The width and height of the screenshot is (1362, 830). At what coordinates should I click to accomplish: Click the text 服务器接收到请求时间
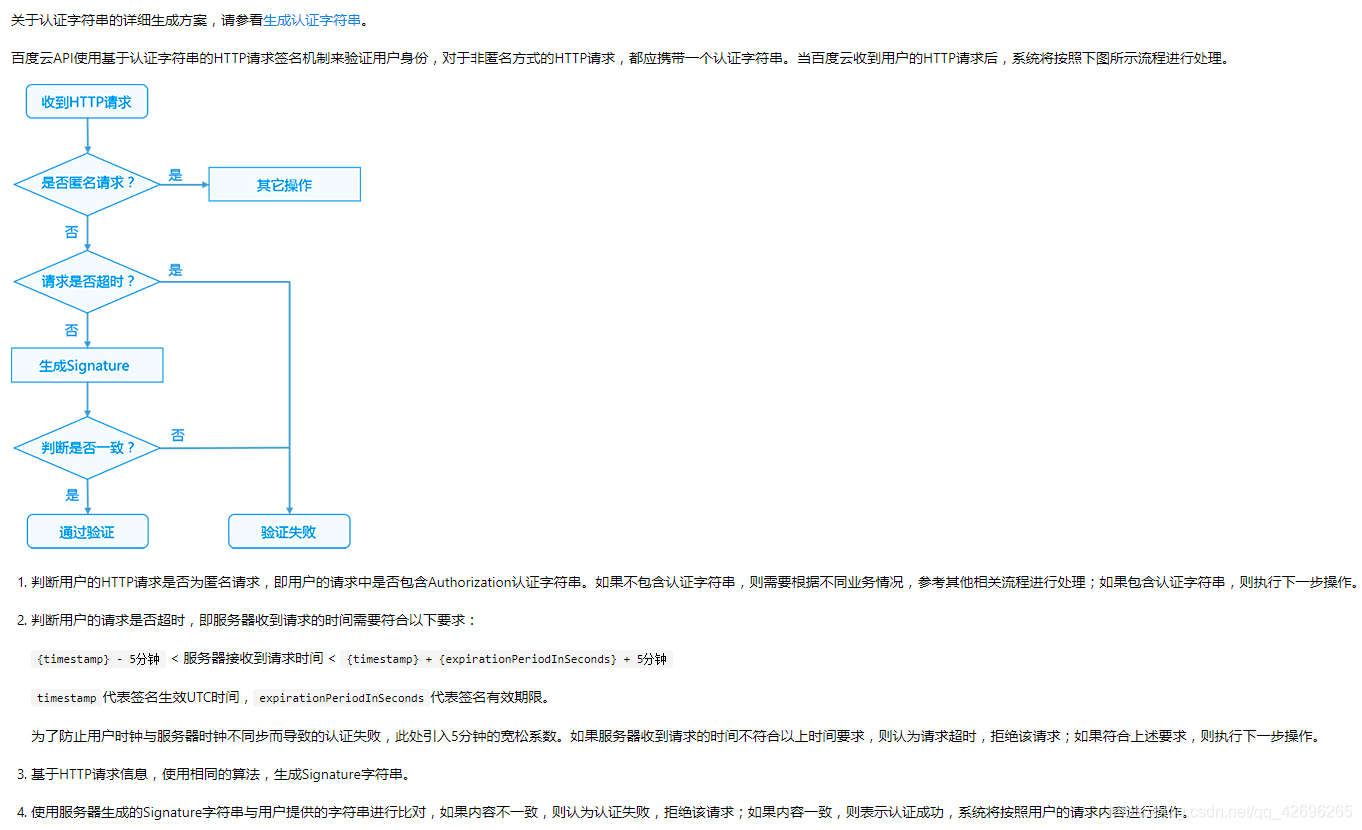[x=253, y=659]
